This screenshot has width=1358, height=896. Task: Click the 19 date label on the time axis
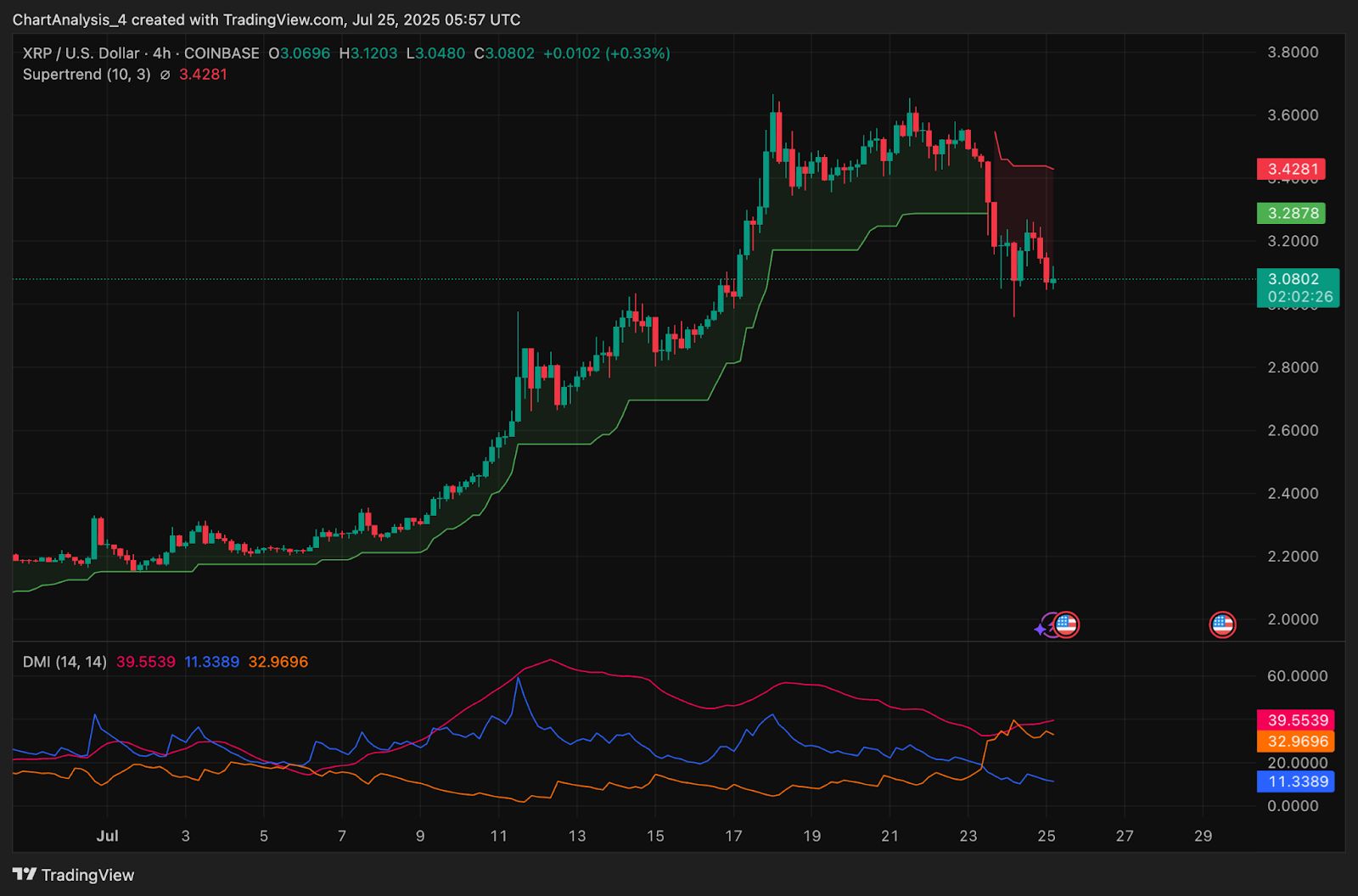pyautogui.click(x=811, y=836)
